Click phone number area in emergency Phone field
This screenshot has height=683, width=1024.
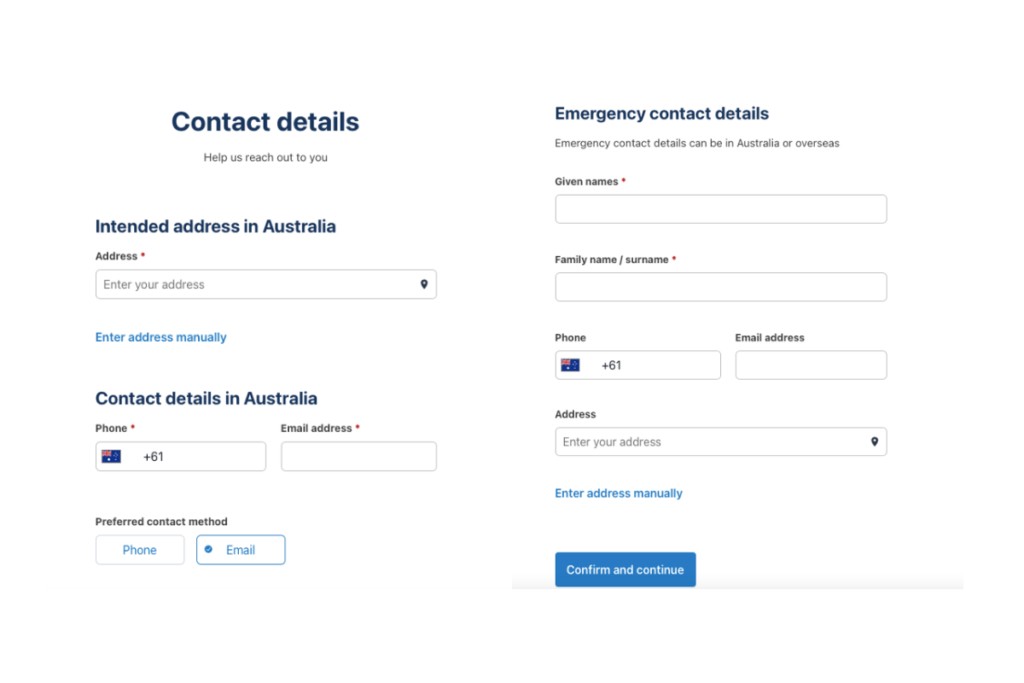(670, 366)
